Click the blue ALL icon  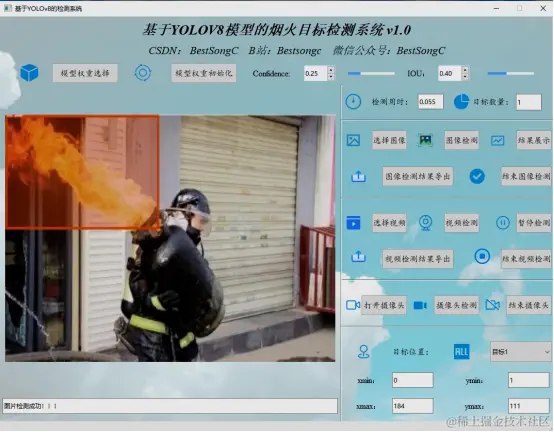[461, 351]
